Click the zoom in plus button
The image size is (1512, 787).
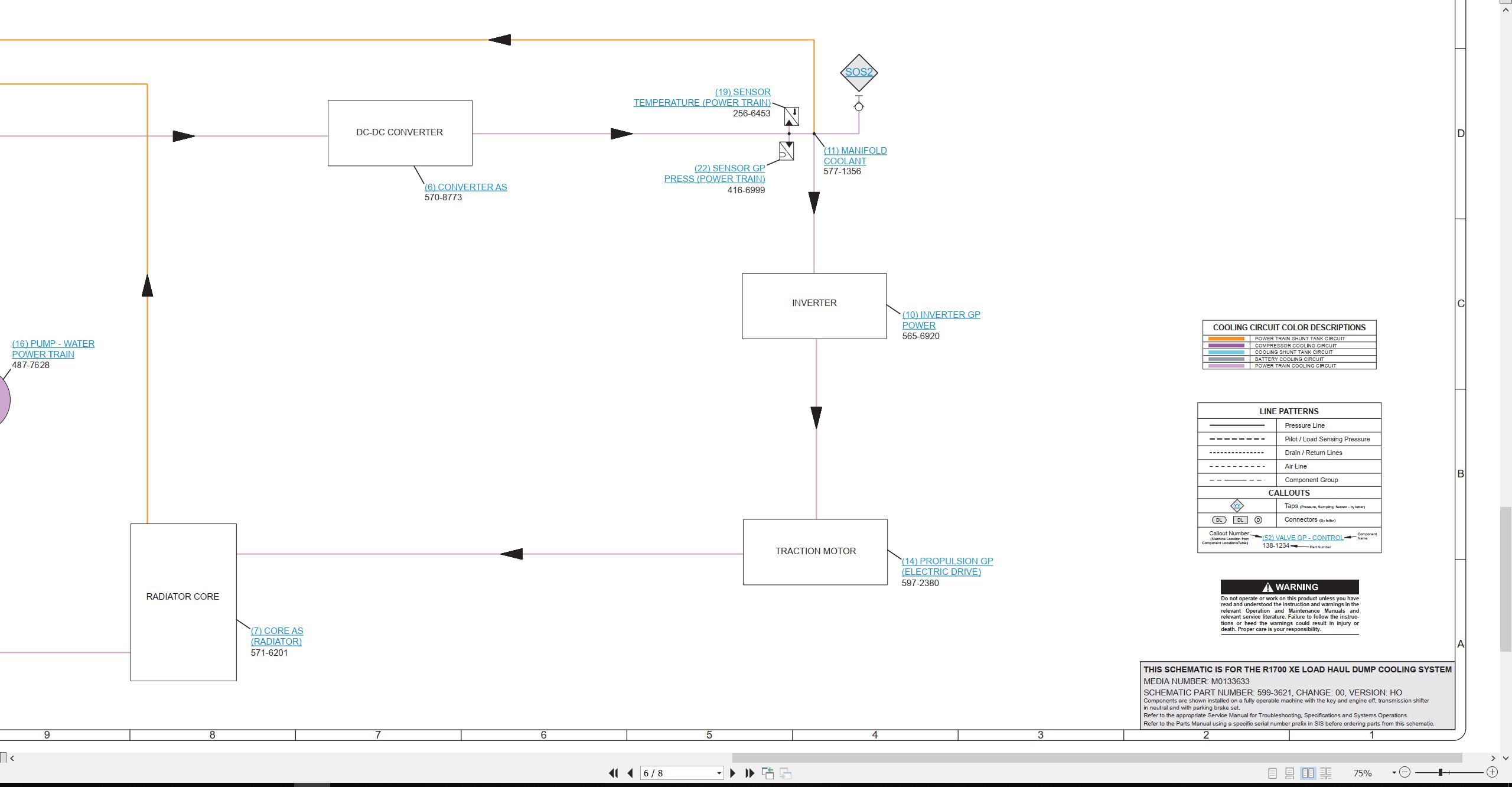click(x=1492, y=772)
